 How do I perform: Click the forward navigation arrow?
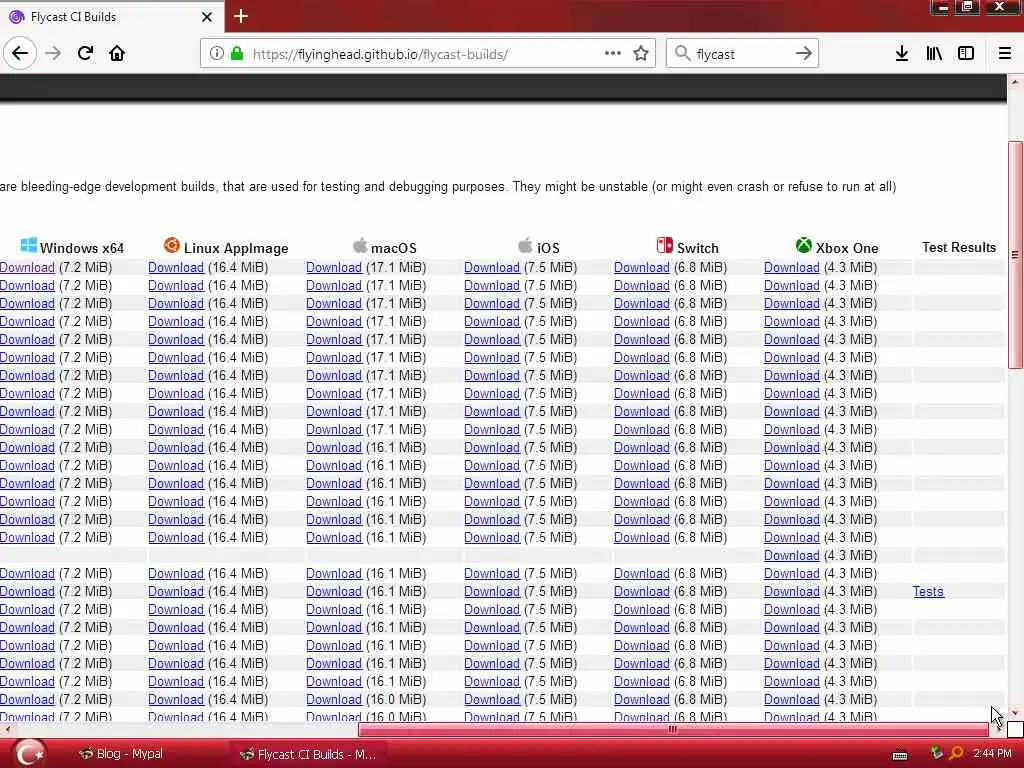[54, 54]
